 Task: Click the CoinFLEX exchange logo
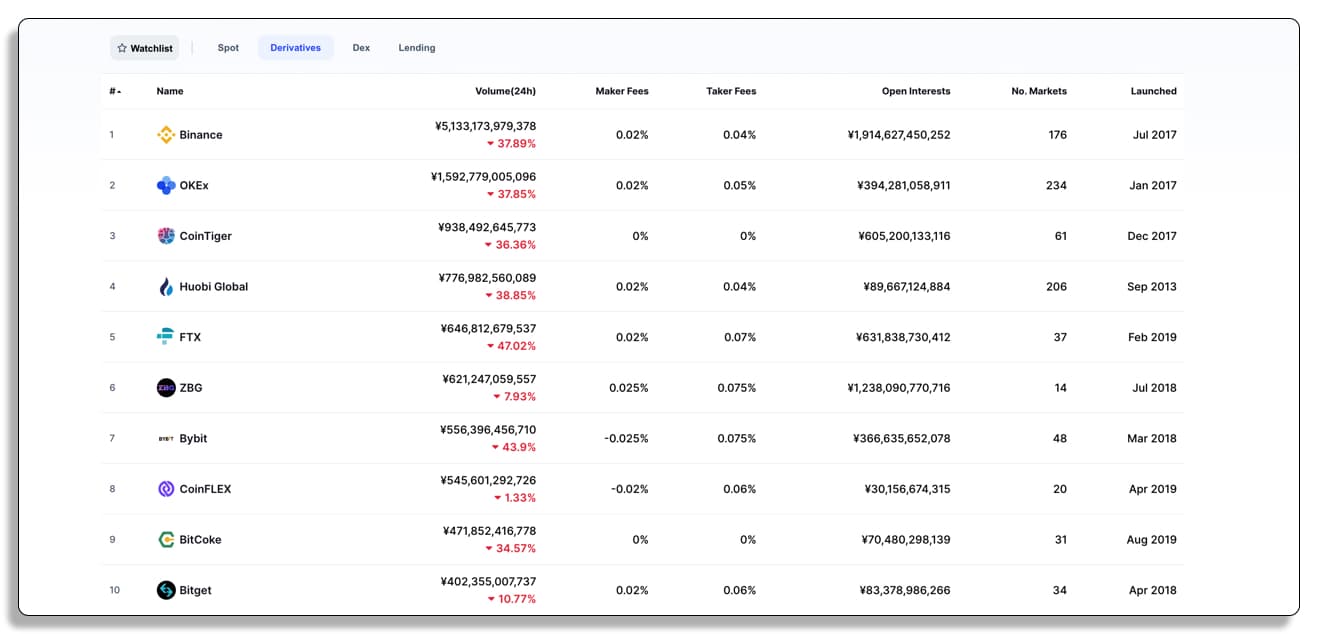click(x=166, y=489)
